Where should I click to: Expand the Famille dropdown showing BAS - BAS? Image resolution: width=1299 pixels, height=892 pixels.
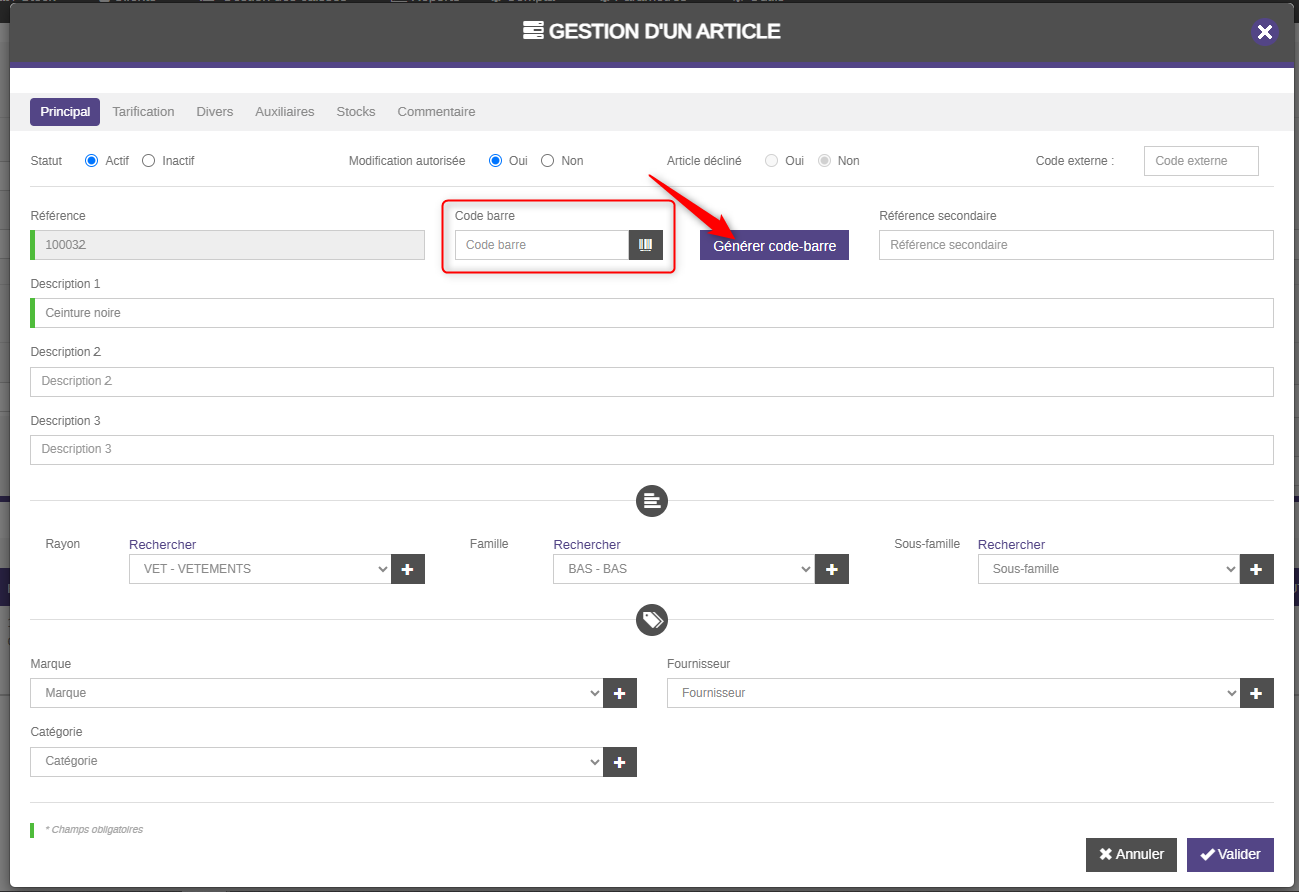tap(683, 569)
